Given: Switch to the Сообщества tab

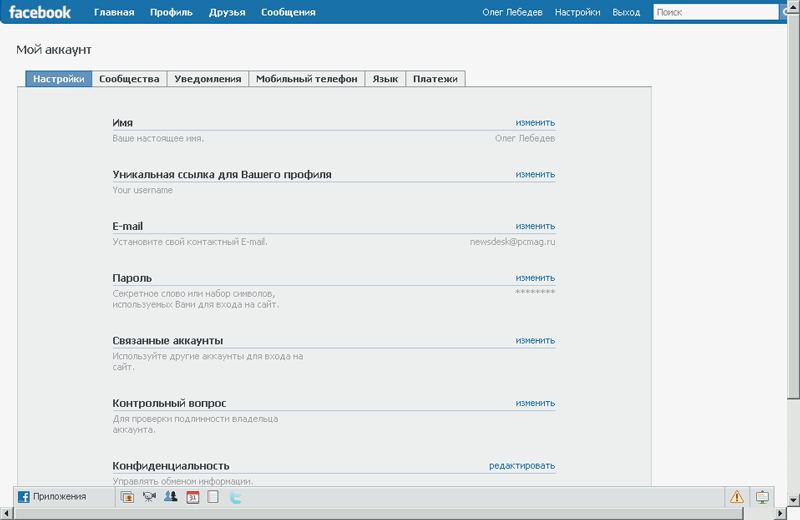Looking at the screenshot, I should tap(129, 79).
